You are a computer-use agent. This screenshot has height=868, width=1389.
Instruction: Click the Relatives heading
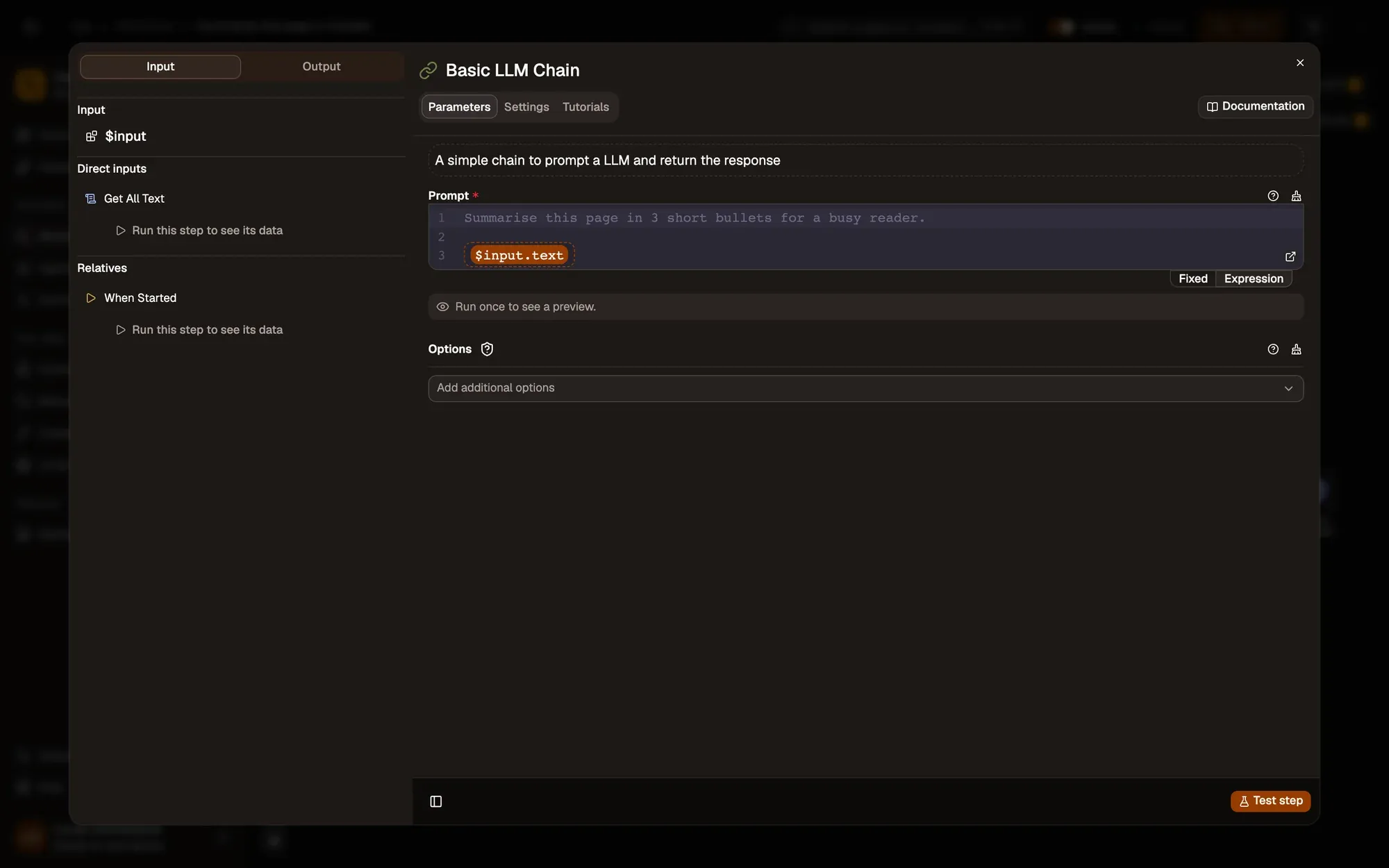tap(102, 268)
